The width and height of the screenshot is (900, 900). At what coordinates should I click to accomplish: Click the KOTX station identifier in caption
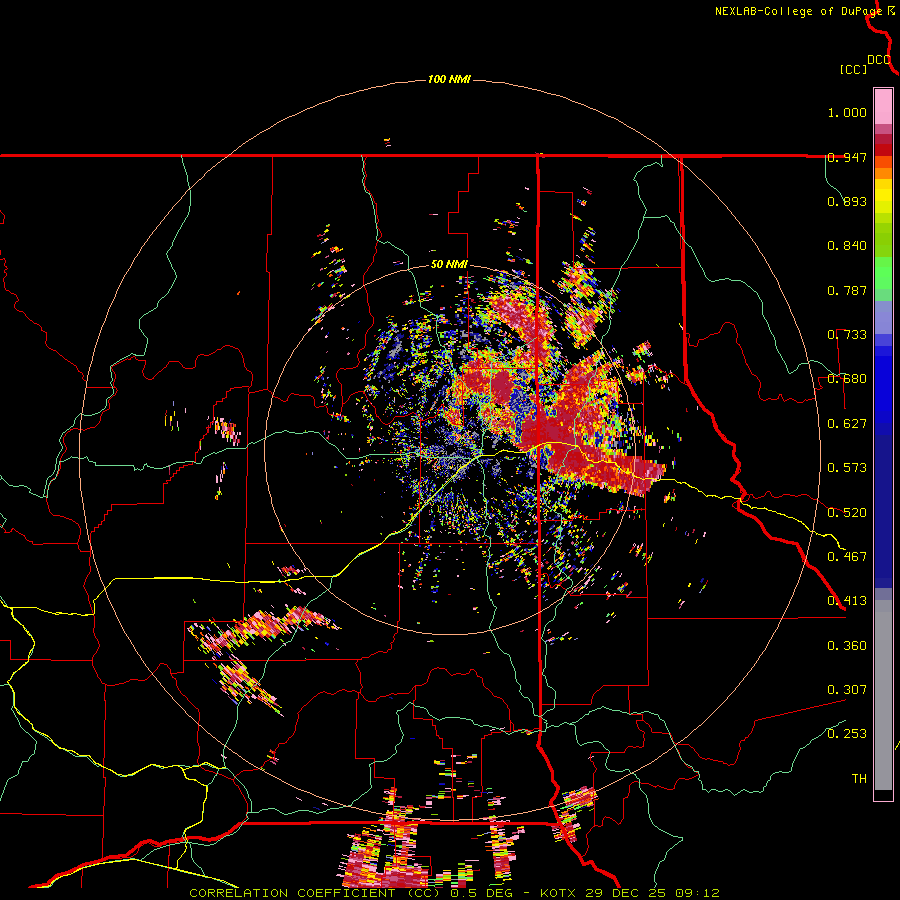pos(558,893)
